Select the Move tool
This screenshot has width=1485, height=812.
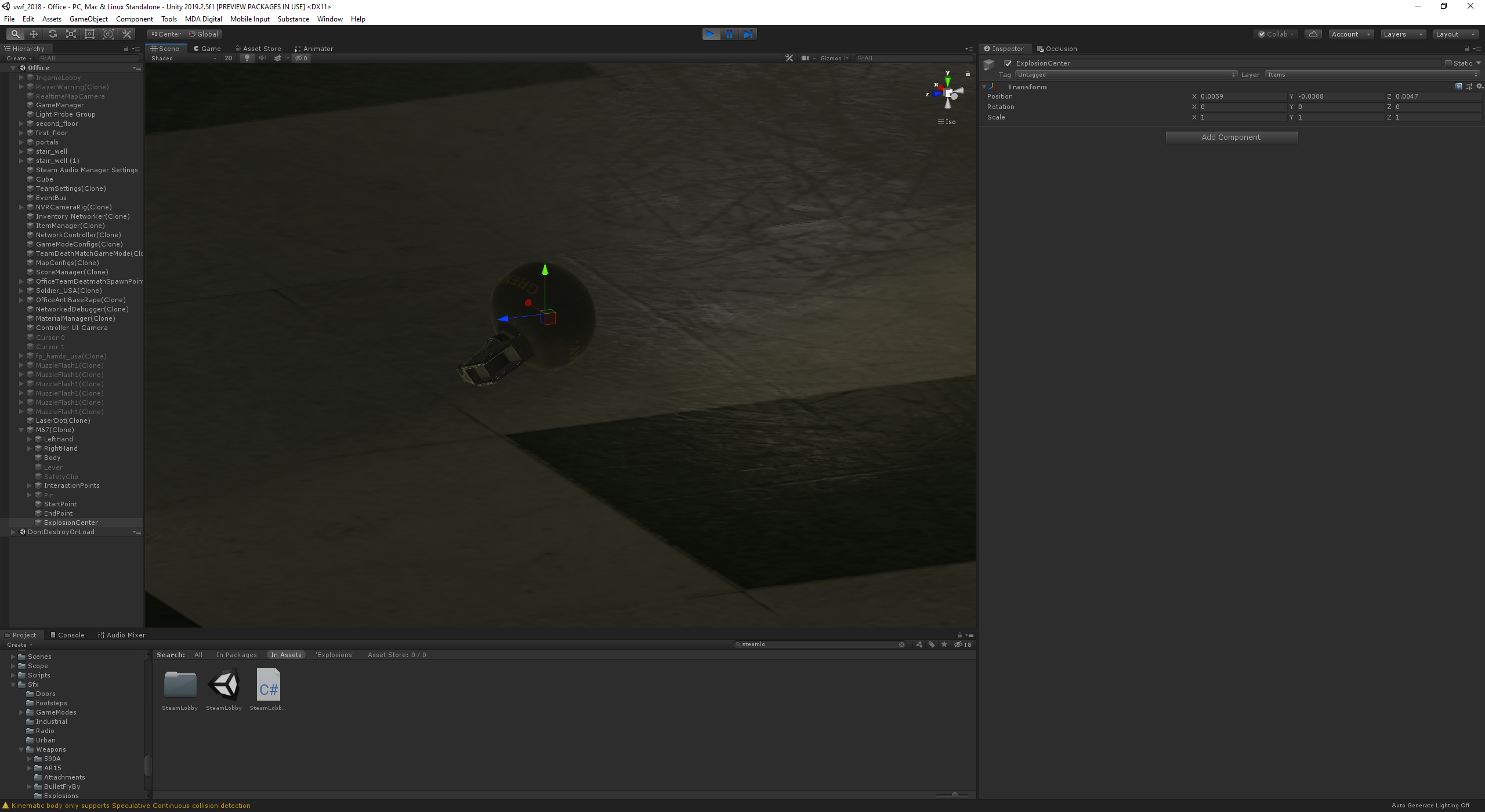pos(34,34)
